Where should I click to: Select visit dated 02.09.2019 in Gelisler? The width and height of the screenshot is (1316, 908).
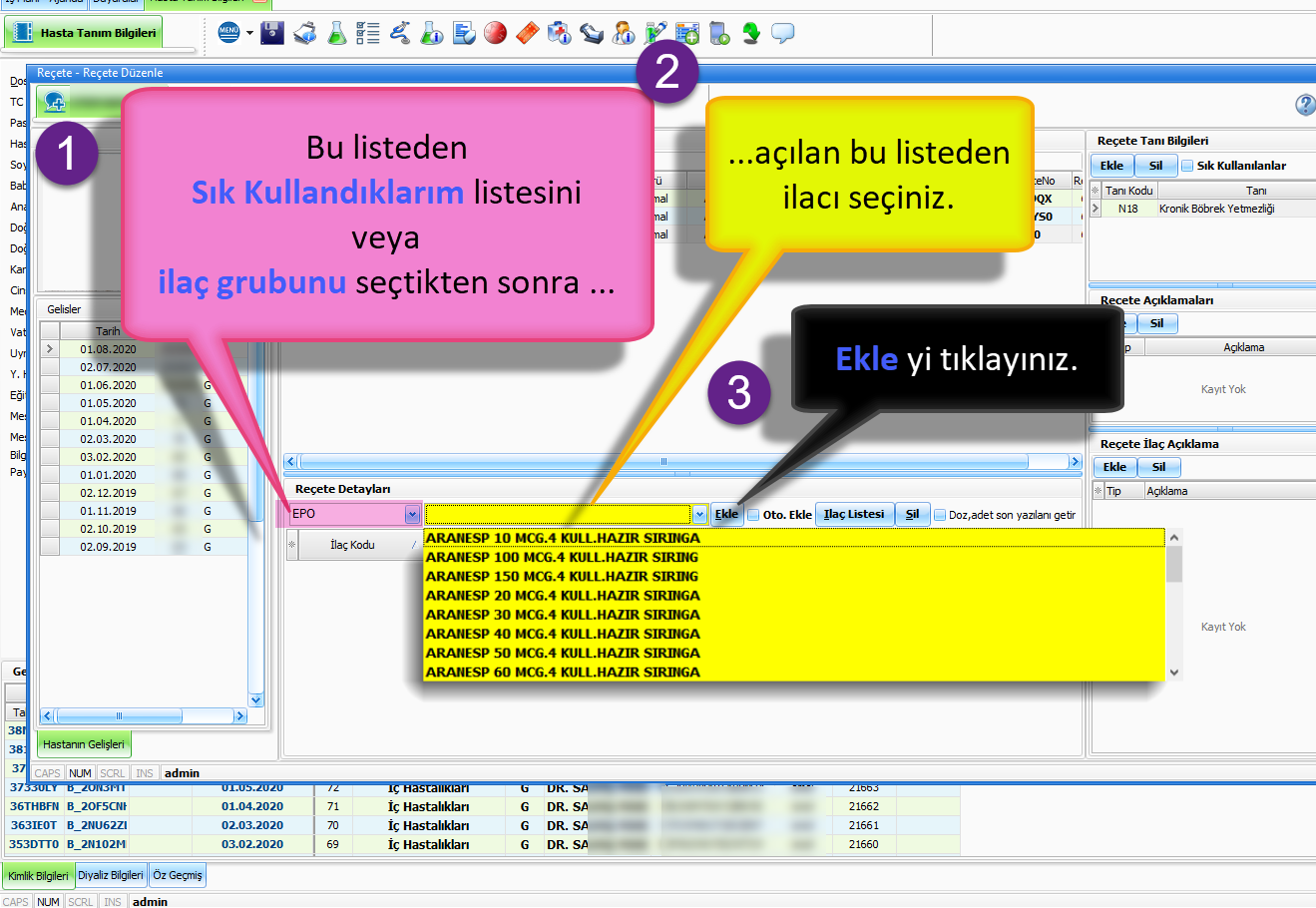click(144, 547)
